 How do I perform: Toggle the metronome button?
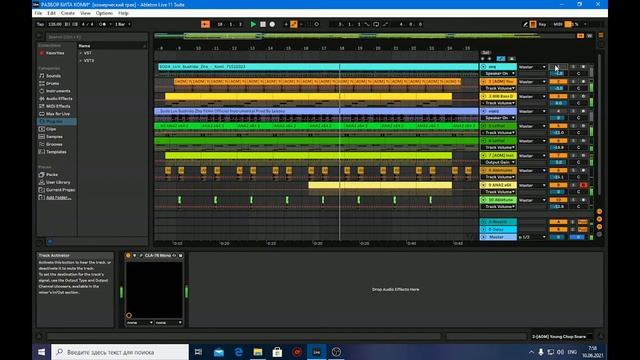tap(103, 24)
